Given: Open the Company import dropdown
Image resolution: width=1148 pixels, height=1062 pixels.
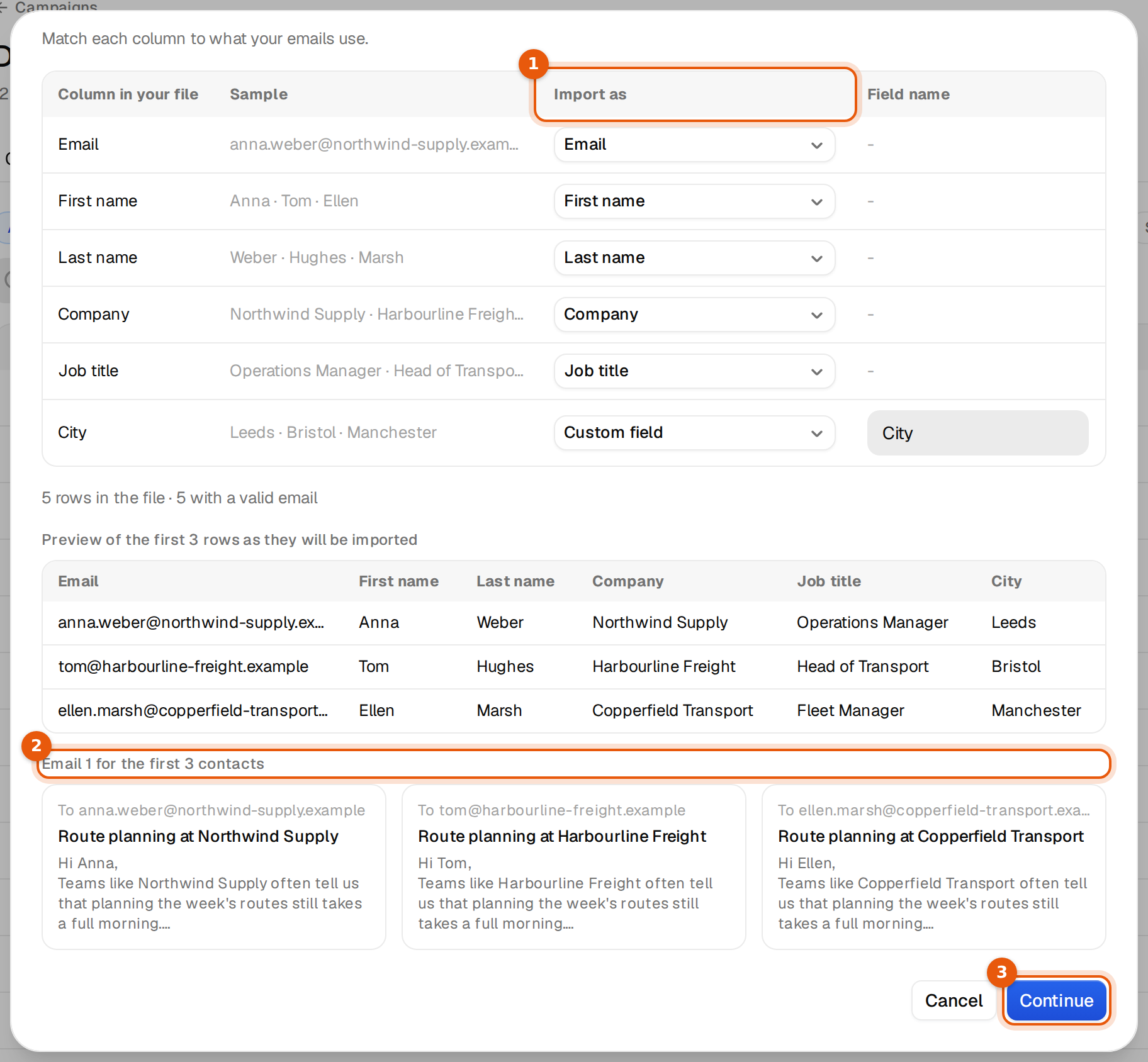Looking at the screenshot, I should pos(694,315).
